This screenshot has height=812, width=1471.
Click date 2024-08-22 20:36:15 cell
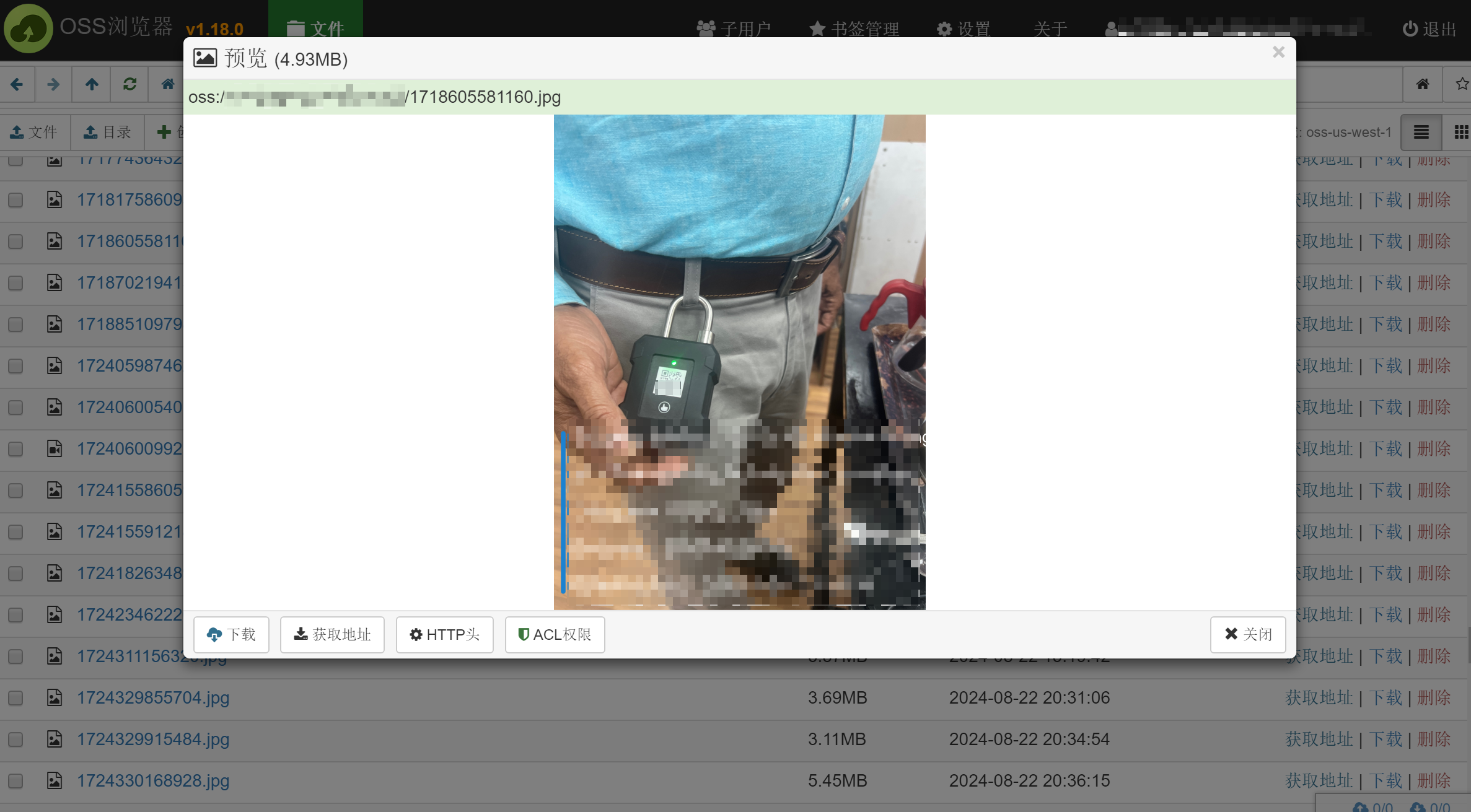[1029, 780]
